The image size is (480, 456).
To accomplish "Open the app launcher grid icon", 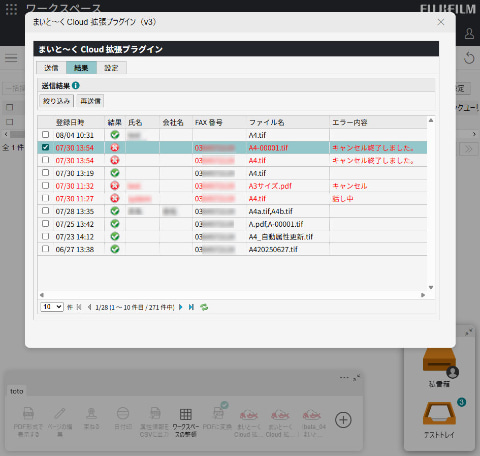I will [x=11, y=9].
